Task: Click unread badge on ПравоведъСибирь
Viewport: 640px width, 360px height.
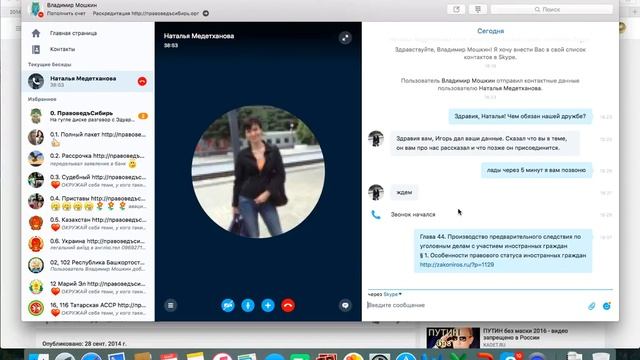Action: click(x=143, y=116)
